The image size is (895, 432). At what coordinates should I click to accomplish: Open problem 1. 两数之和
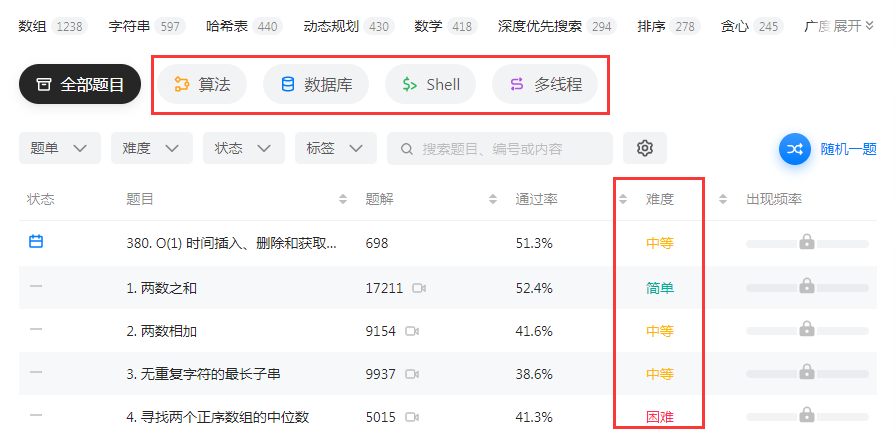pyautogui.click(x=161, y=288)
